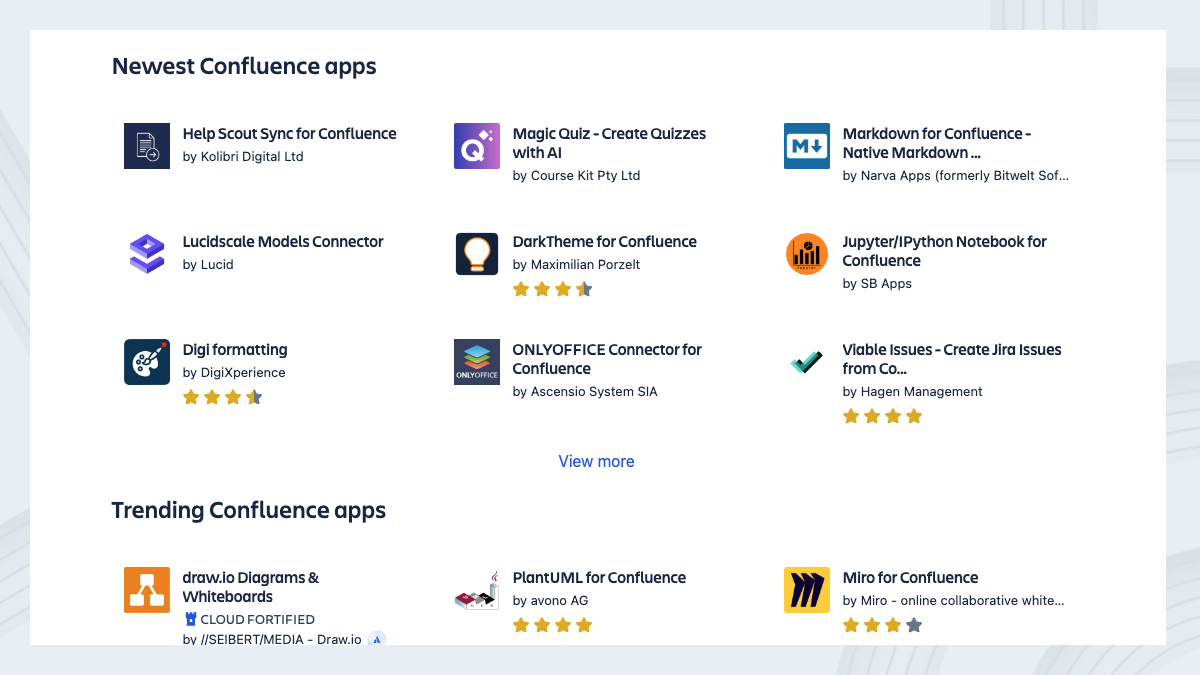Open Magic Quiz - Create Quizzes with AI
This screenshot has width=1200, height=675.
609,143
